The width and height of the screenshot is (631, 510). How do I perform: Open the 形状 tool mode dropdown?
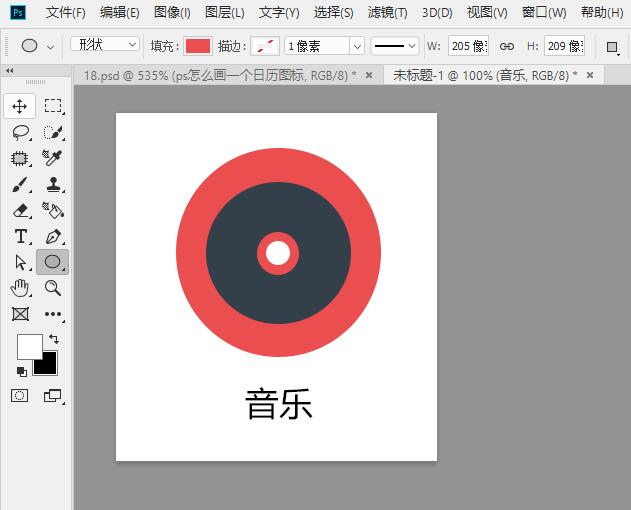click(x=105, y=45)
